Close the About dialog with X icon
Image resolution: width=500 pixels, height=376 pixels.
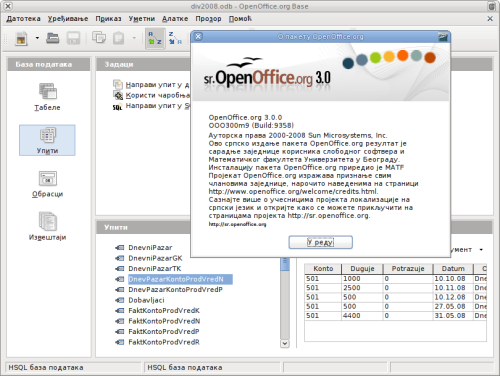(x=198, y=36)
